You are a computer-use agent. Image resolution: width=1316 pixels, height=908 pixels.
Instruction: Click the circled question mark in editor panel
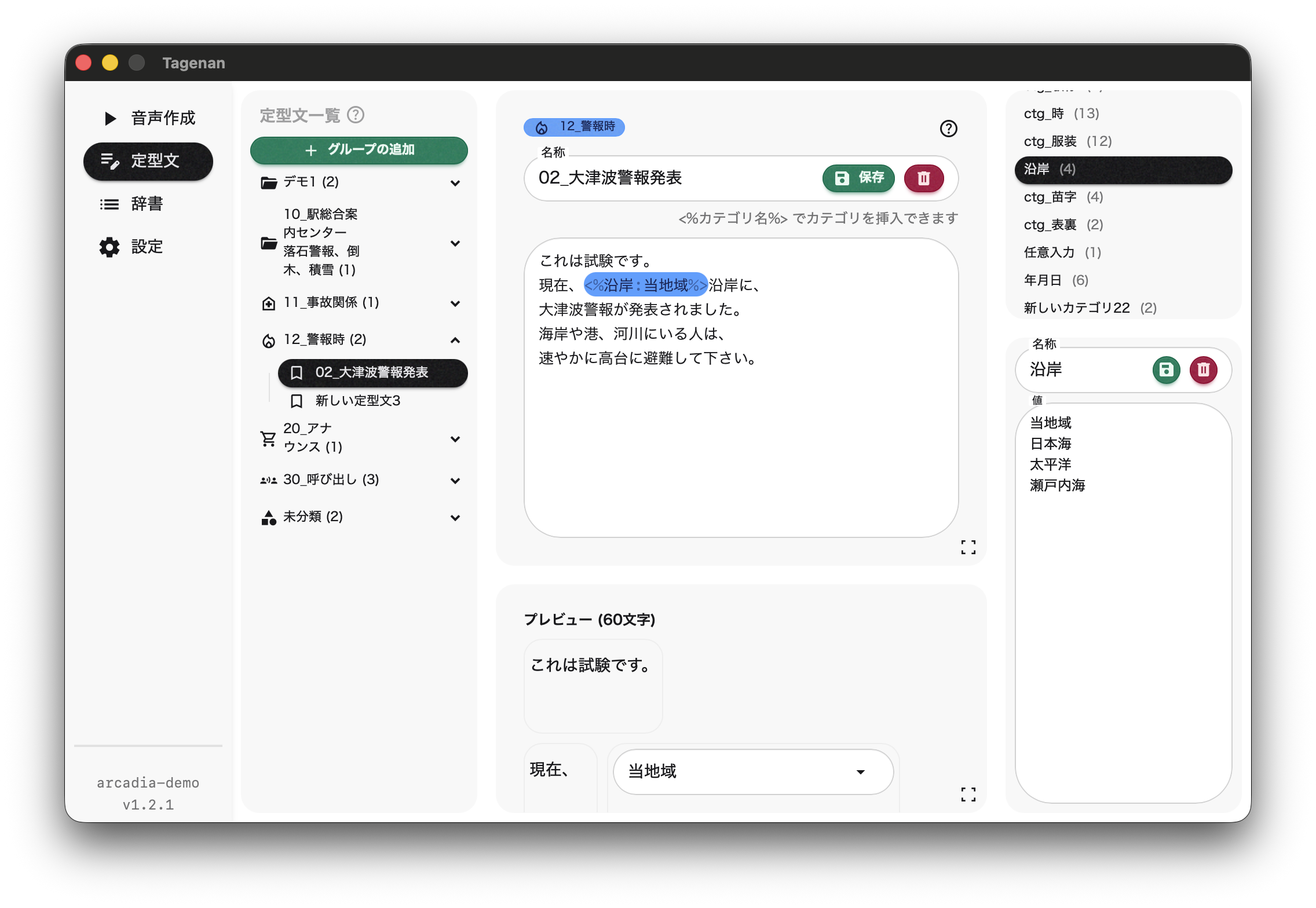(948, 129)
